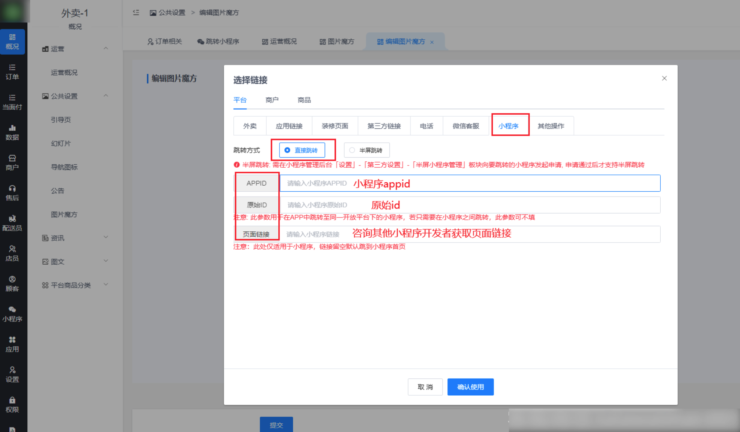Click the 商户 (Merchant) sidebar icon
The width and height of the screenshot is (740, 432).
point(12,162)
